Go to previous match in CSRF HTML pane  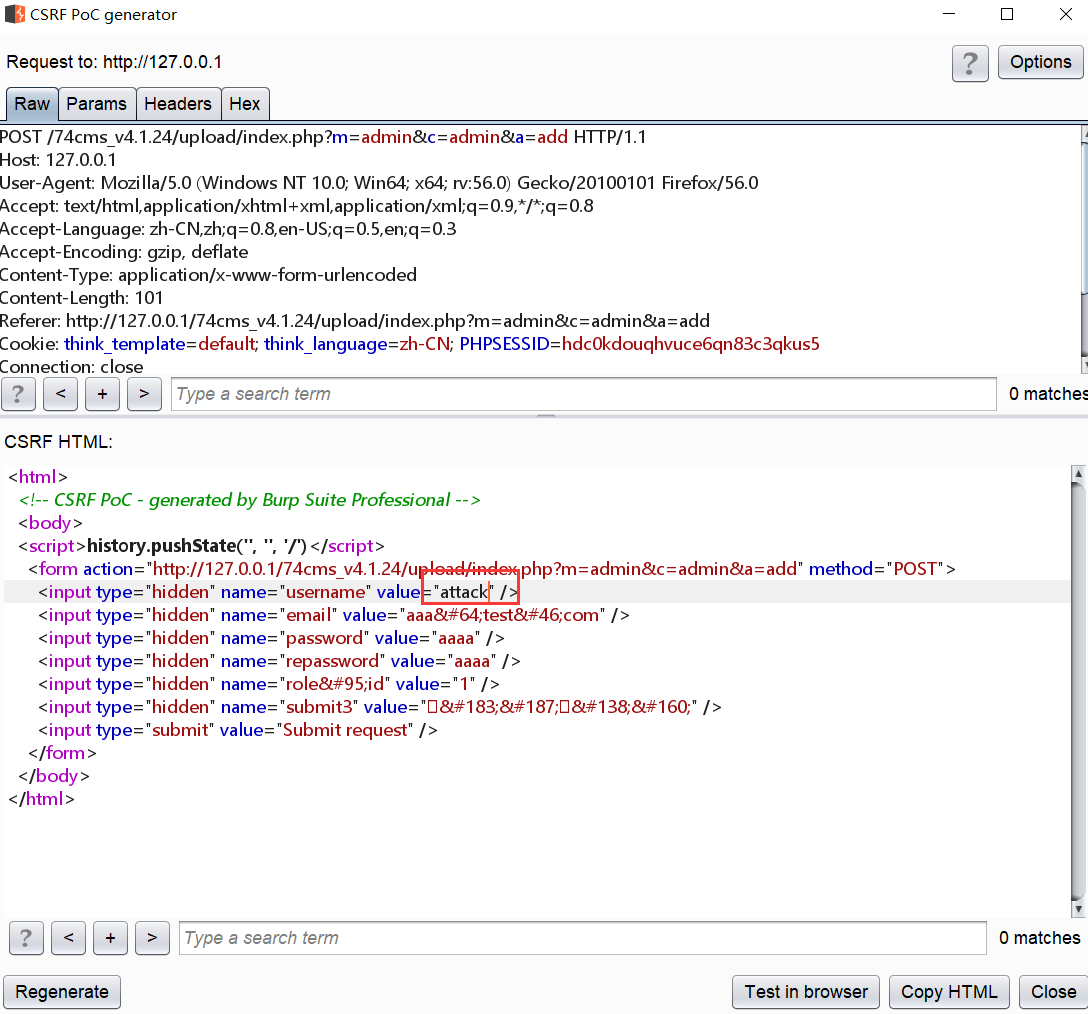[69, 938]
